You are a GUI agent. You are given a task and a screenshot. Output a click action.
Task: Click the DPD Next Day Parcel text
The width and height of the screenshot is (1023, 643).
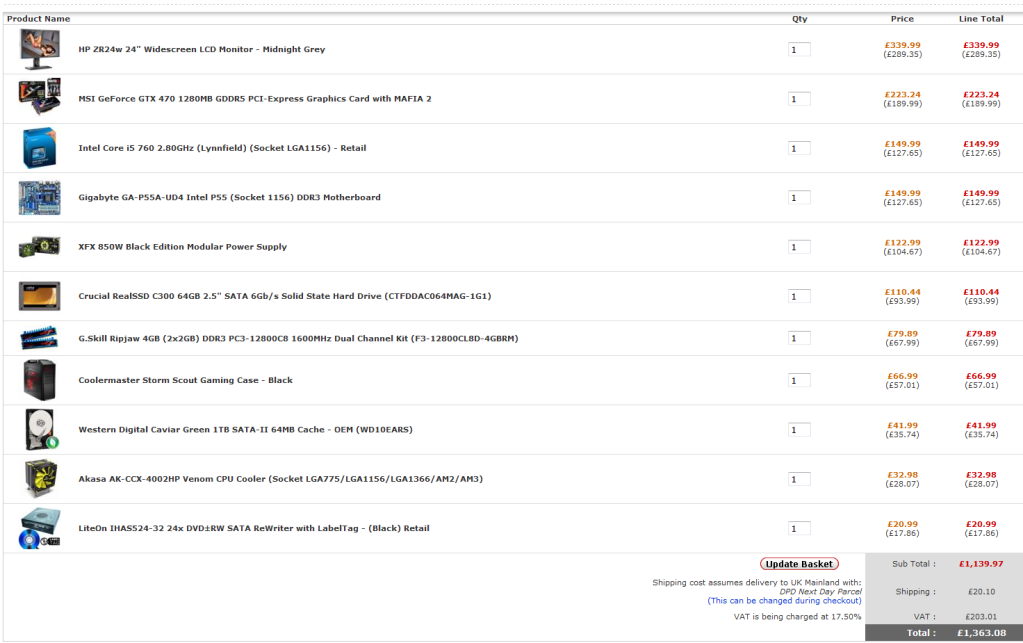(x=821, y=591)
